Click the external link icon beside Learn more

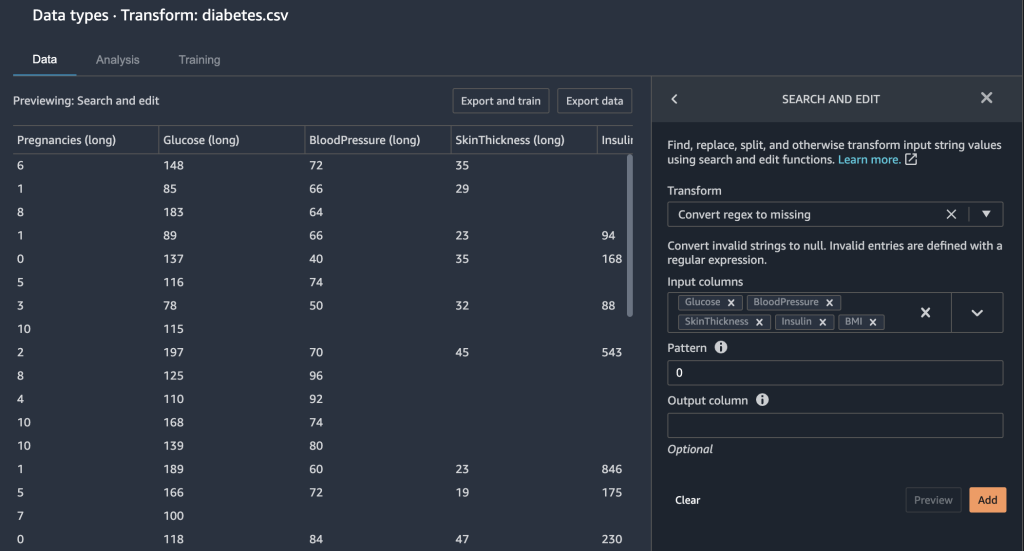[911, 159]
